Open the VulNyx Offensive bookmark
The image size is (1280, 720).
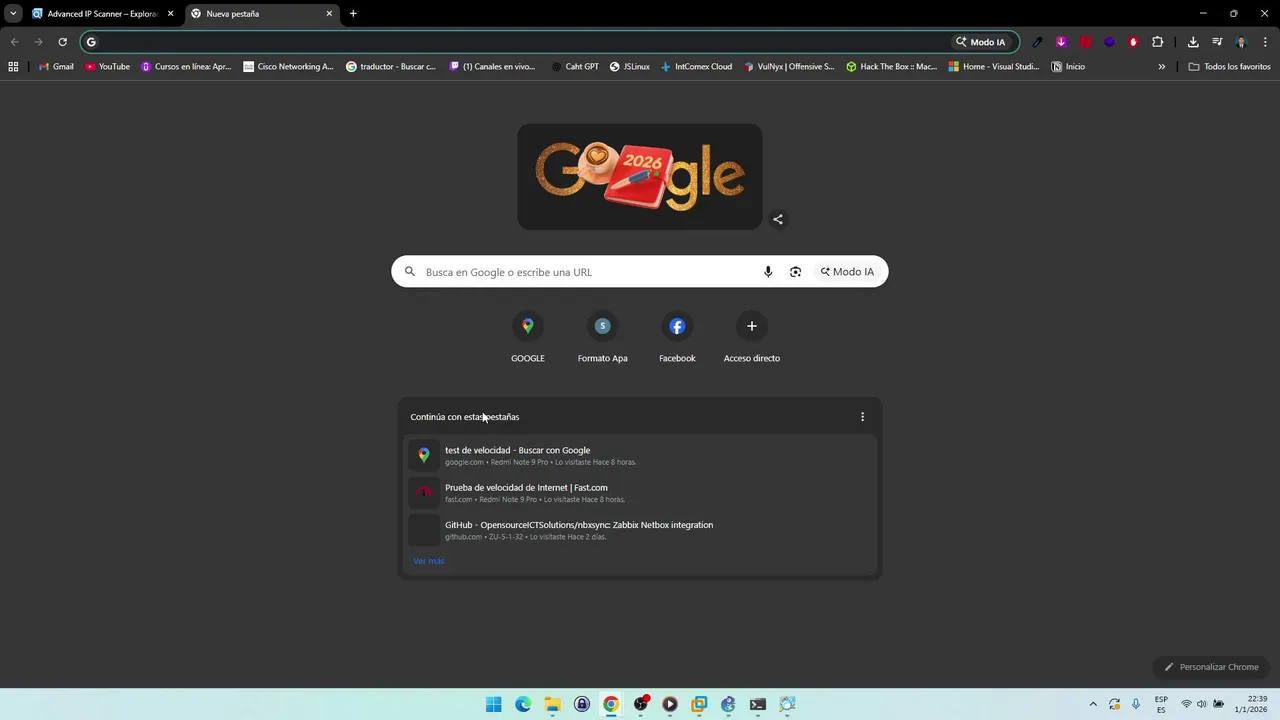[x=789, y=67]
